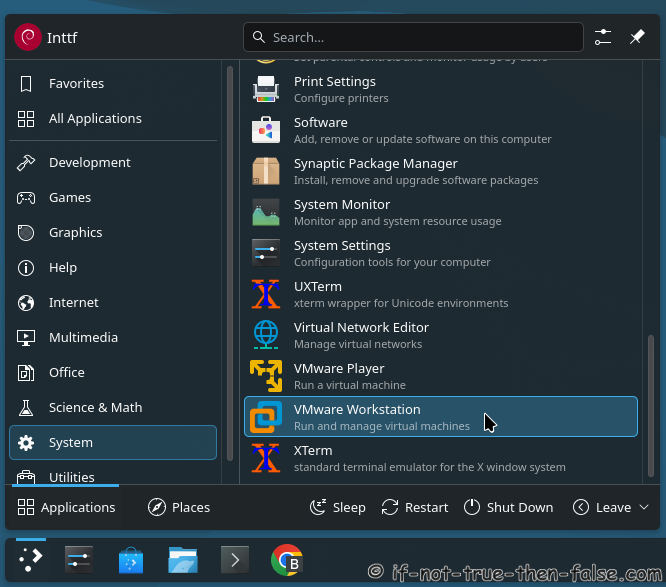This screenshot has height=587, width=666.
Task: Open the Graphics category
Action: [113, 233]
